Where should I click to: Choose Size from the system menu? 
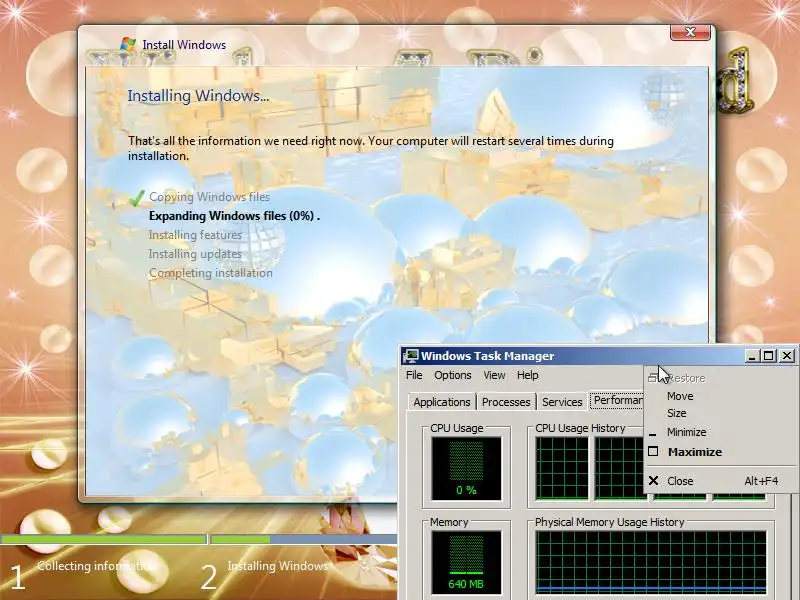(720, 413)
